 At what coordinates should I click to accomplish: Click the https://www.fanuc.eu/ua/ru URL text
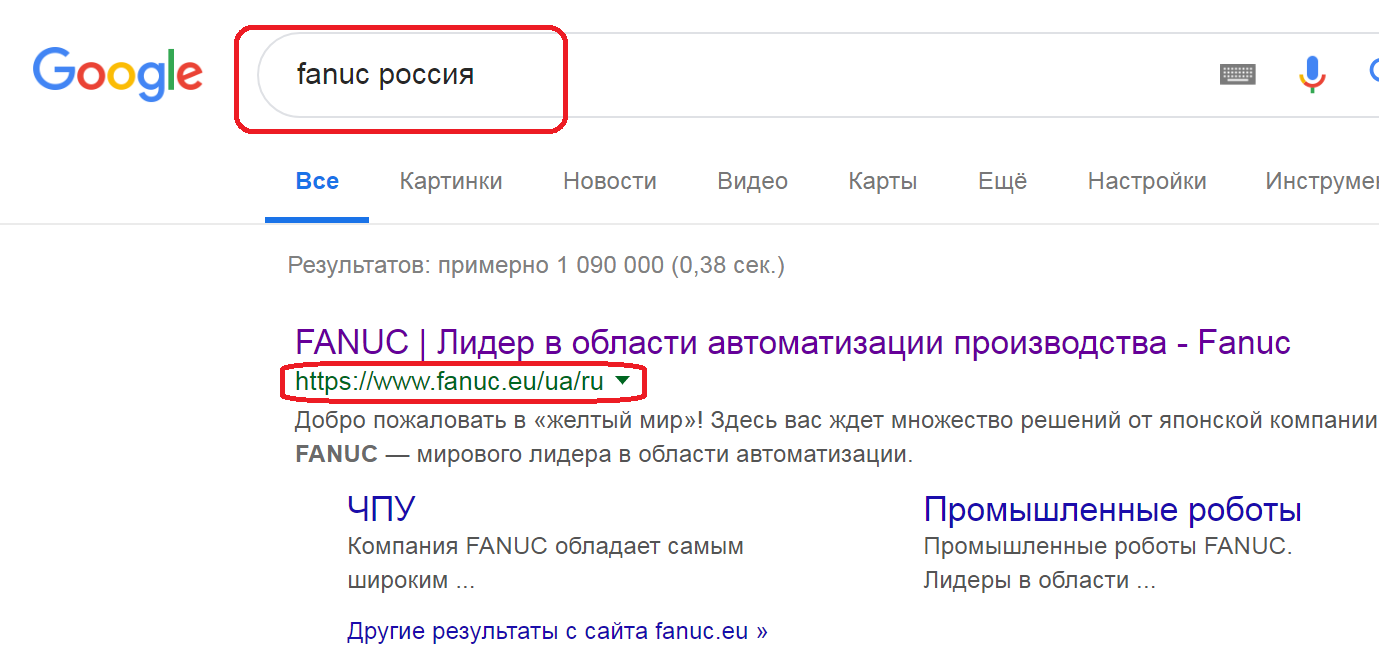450,381
